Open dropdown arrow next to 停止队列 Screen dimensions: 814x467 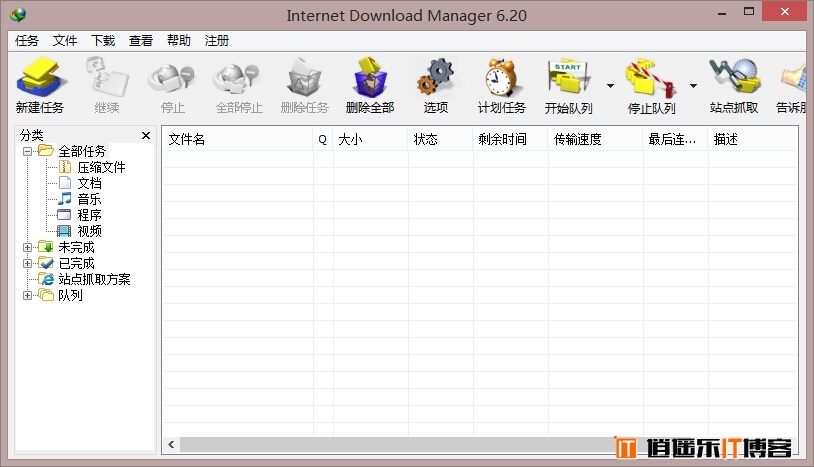[693, 86]
